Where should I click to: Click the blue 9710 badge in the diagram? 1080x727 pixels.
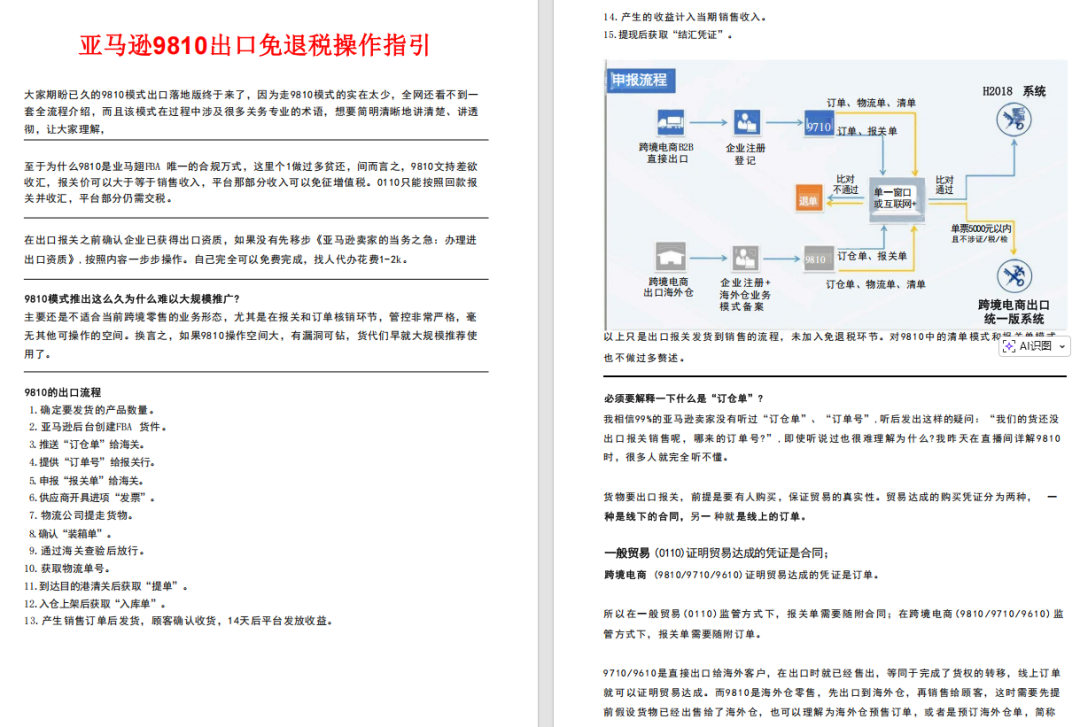point(820,124)
